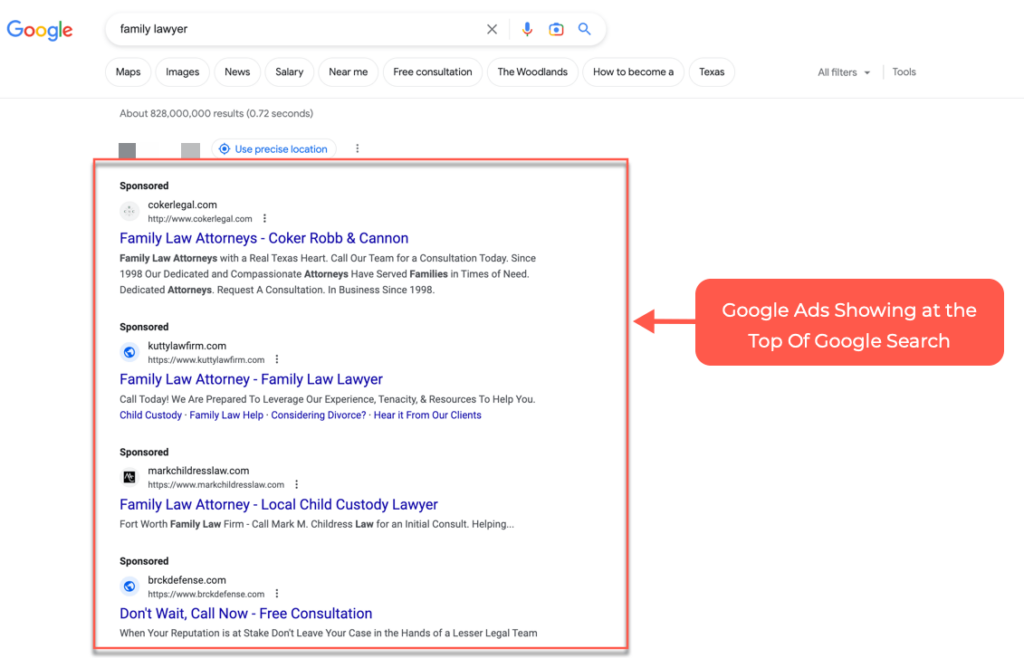Viewport: 1024px width, 658px height.
Task: Switch to the Images filter chip
Action: pyautogui.click(x=182, y=72)
